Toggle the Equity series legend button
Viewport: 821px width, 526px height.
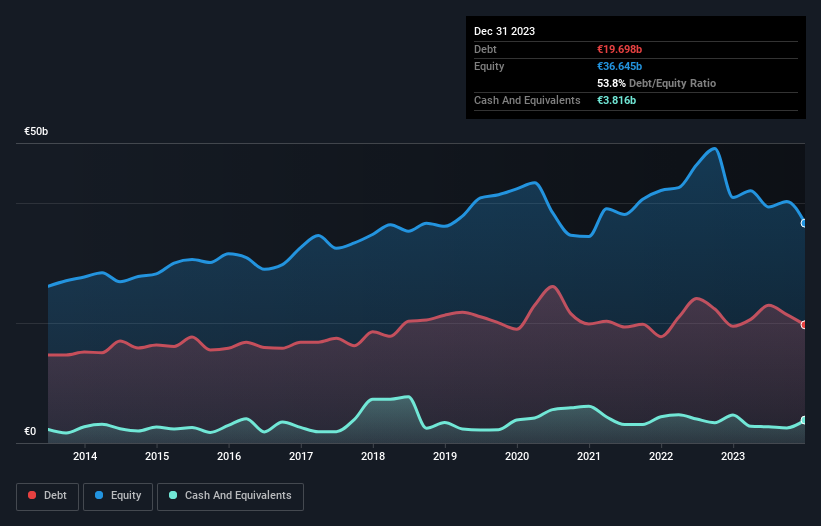coord(118,496)
